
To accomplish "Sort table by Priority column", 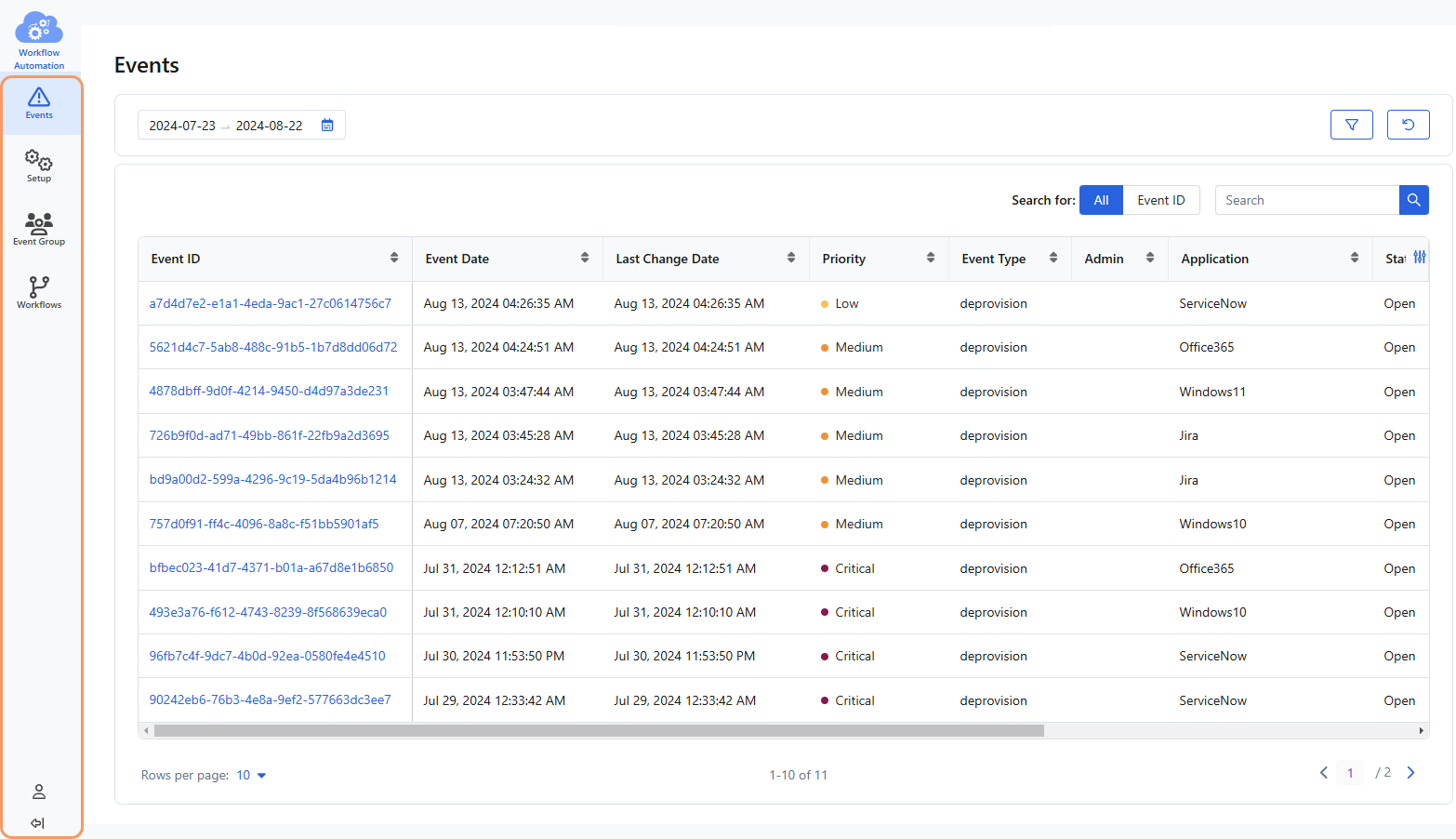I will pyautogui.click(x=930, y=259).
